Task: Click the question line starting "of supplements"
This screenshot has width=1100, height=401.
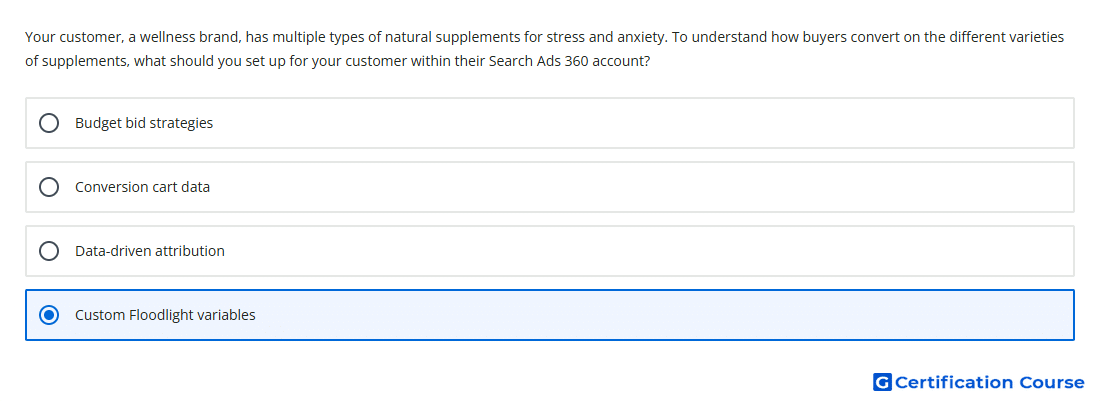Action: pyautogui.click(x=337, y=61)
